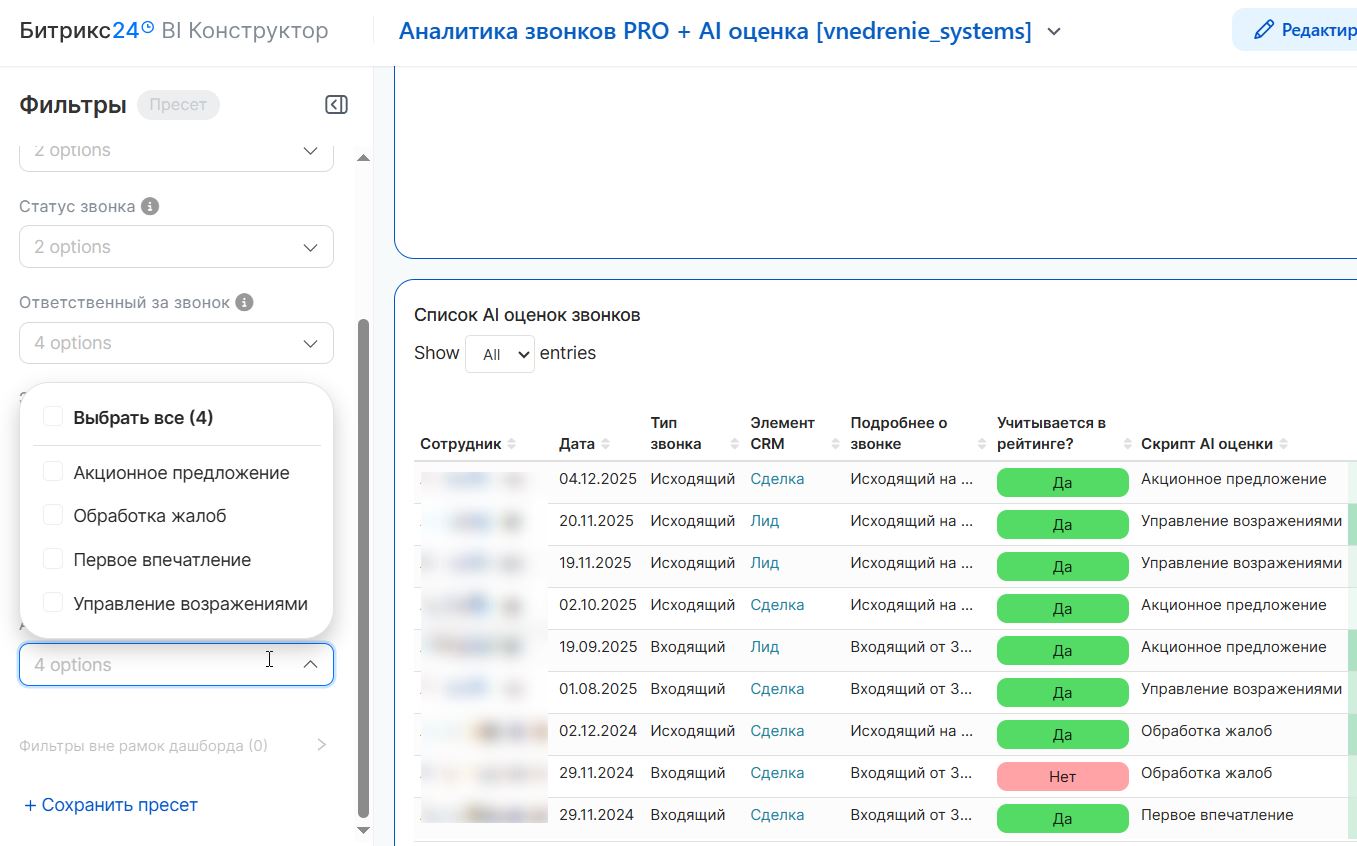
Task: Enable Обработка жалоб checkbox option
Action: [53, 516]
